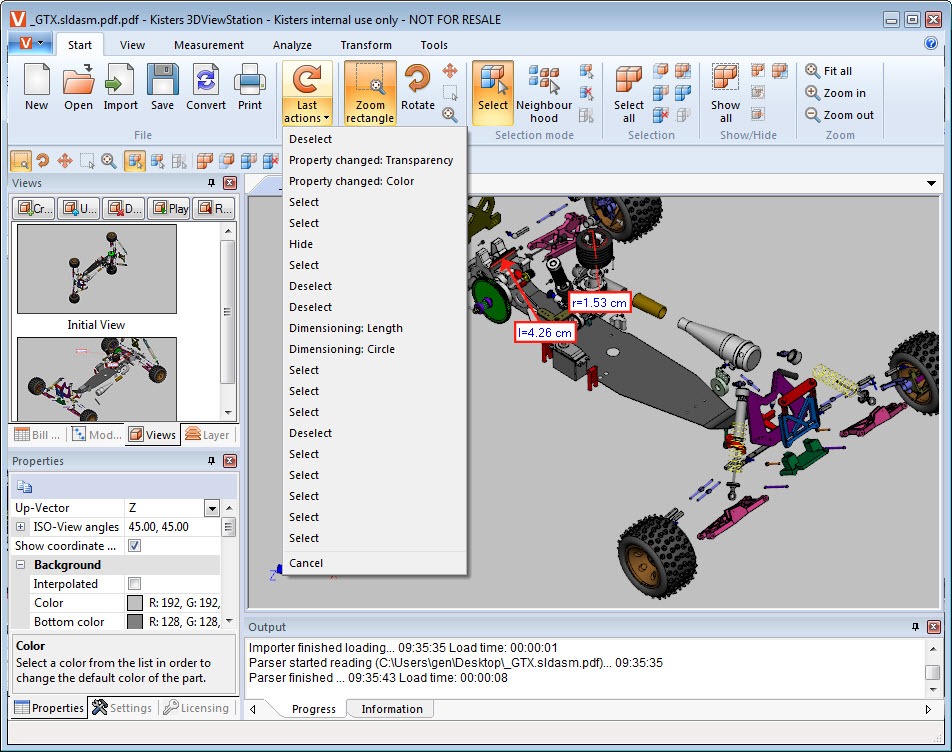Click pan arrows icon in quick toolbar
This screenshot has height=752, width=952.
(x=64, y=161)
